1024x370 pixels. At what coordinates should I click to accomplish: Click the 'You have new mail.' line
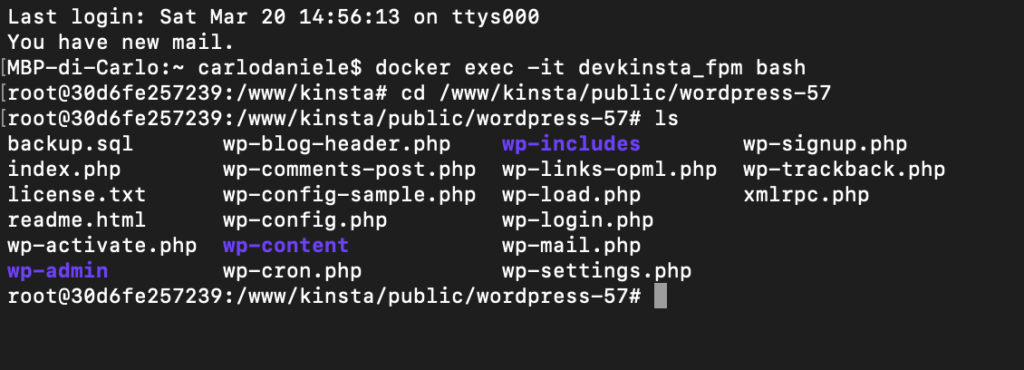[x=121, y=42]
